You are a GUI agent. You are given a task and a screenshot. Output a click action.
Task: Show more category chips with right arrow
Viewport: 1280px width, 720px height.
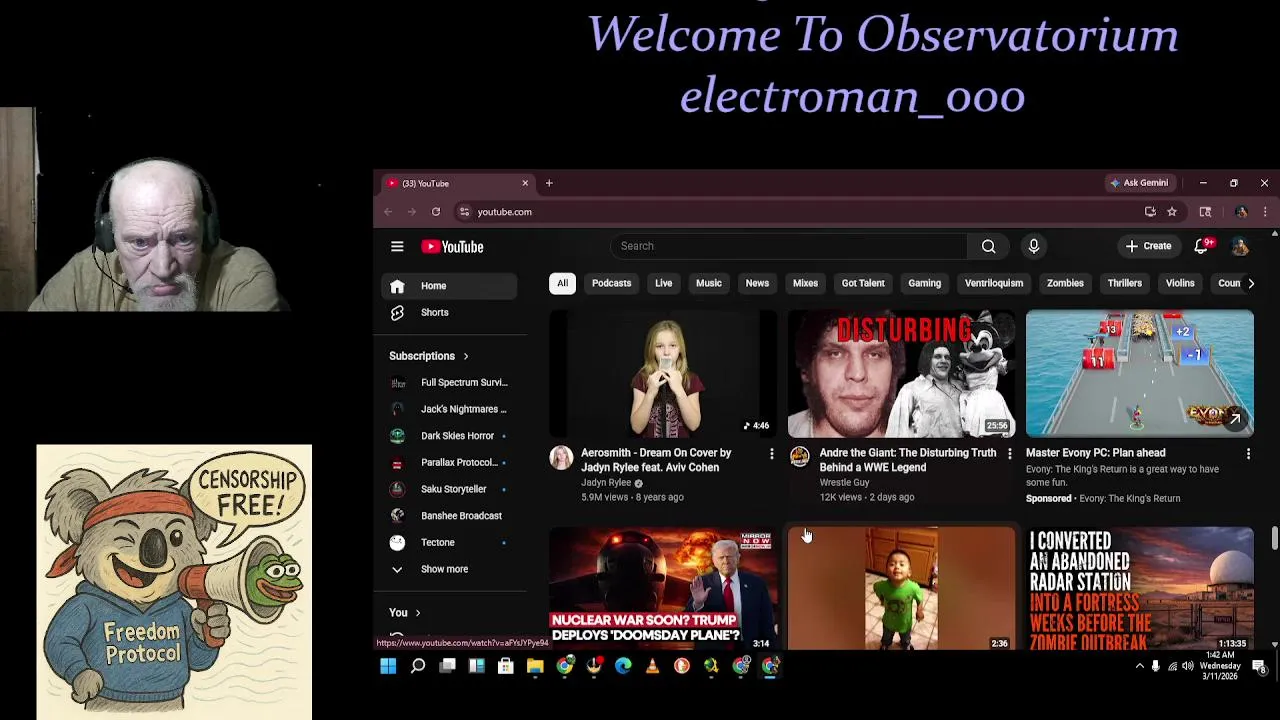[1251, 283]
